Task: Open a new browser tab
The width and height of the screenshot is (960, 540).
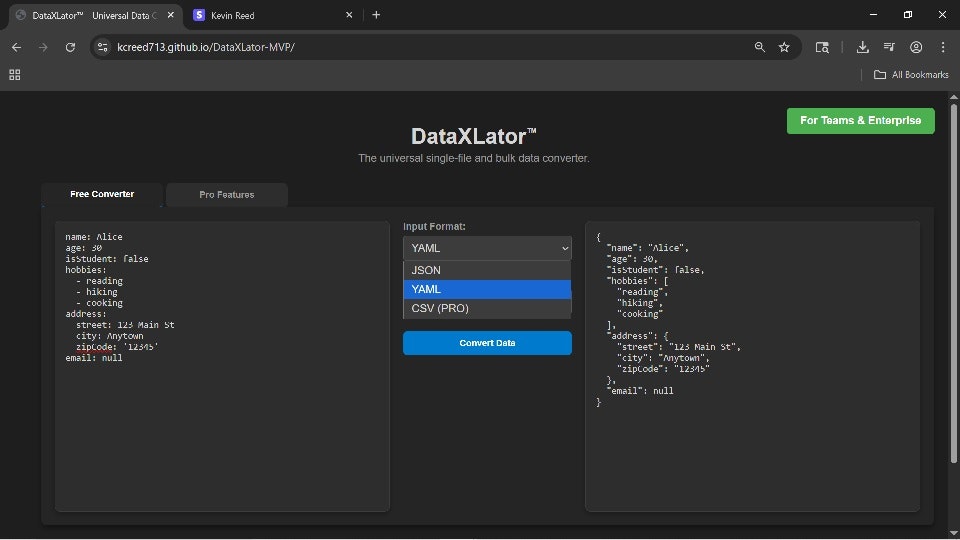Action: 376,15
